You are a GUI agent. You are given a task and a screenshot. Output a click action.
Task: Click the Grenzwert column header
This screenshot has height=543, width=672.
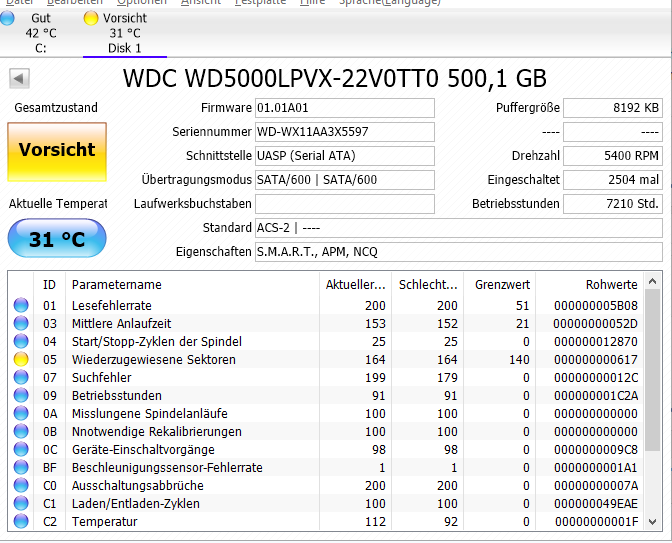point(500,285)
